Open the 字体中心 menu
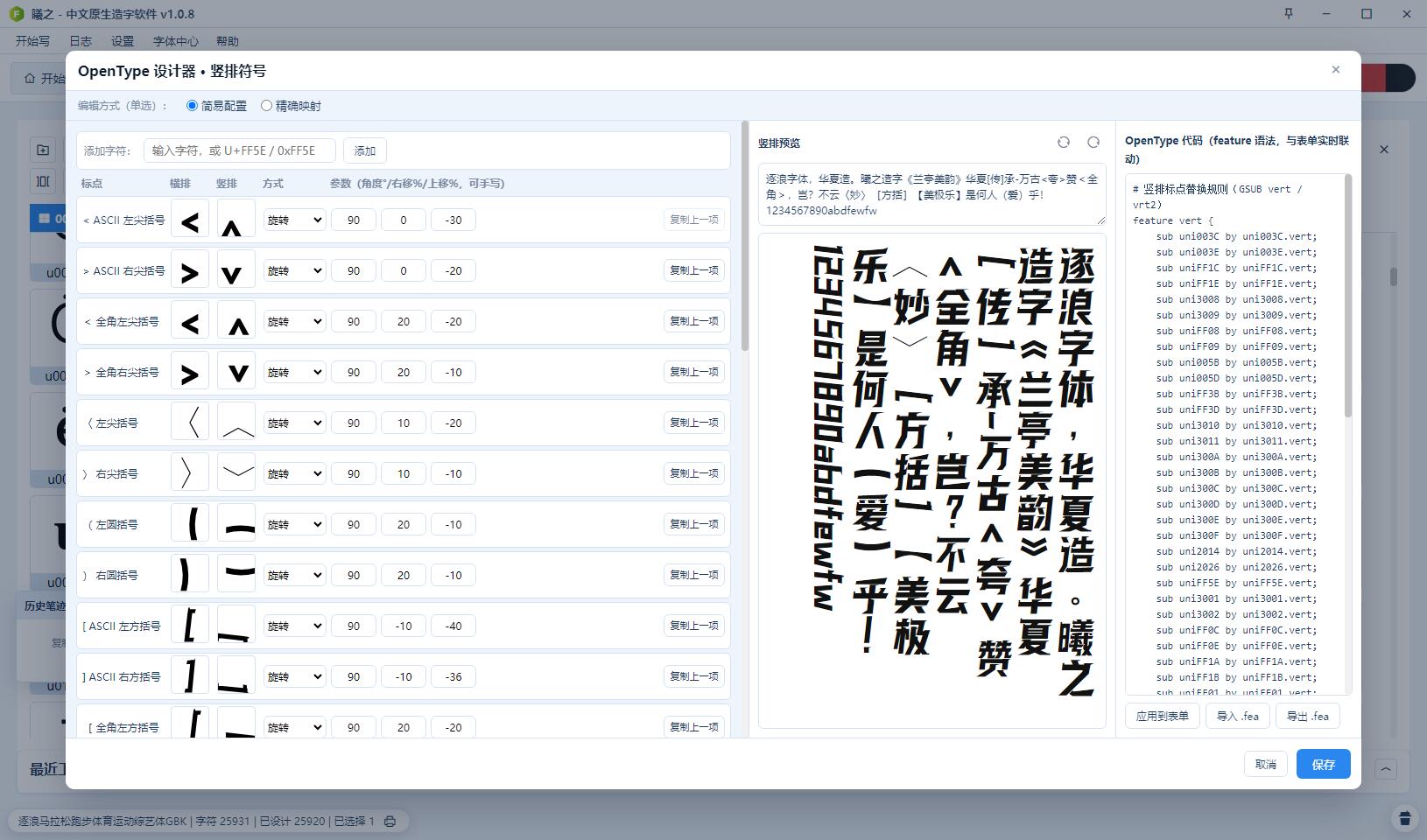 pyautogui.click(x=175, y=41)
